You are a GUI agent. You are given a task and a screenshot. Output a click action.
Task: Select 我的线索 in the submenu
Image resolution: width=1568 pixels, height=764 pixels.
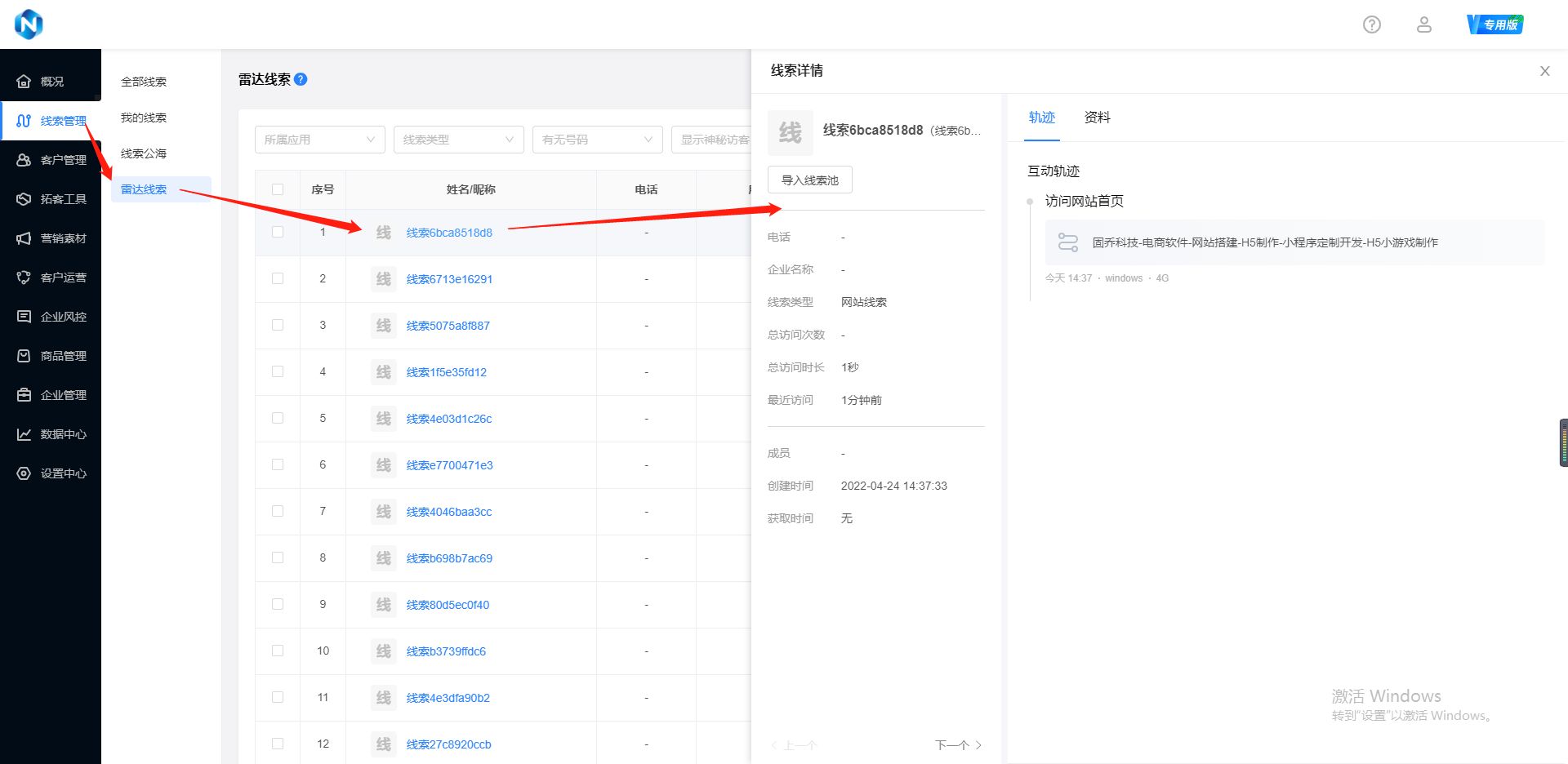tap(144, 117)
